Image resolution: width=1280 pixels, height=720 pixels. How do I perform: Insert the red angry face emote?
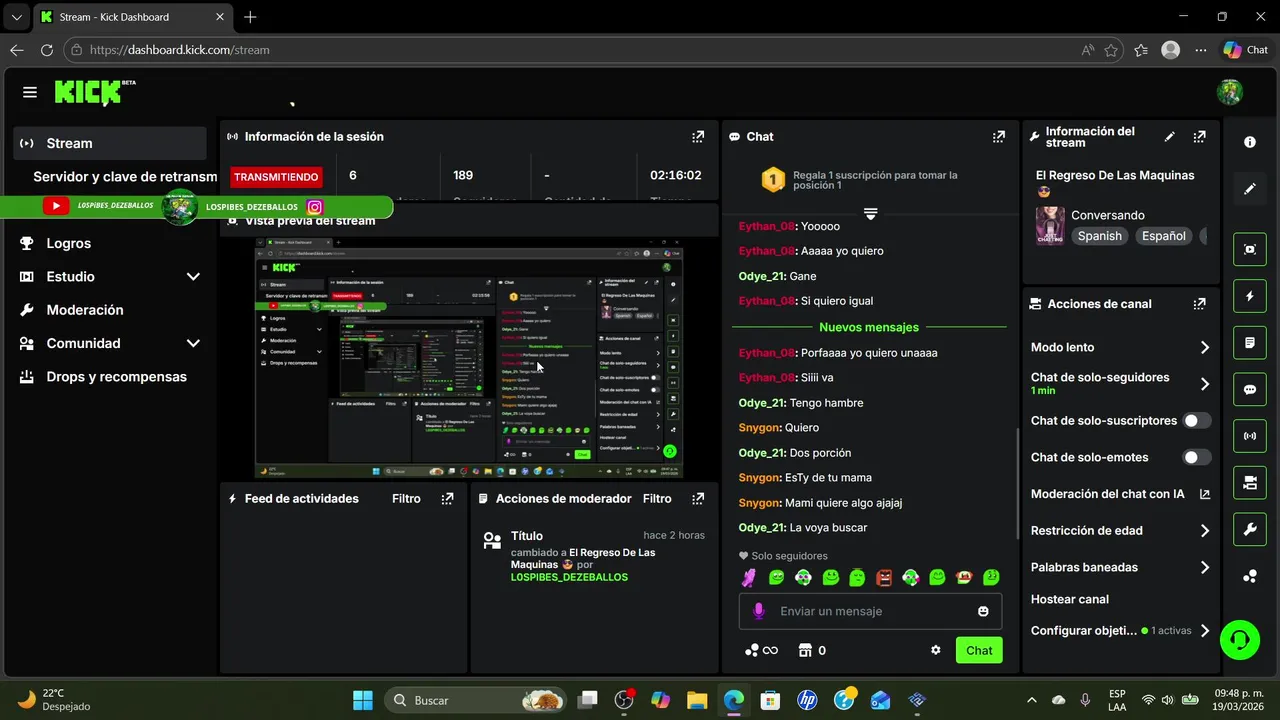pos(884,577)
